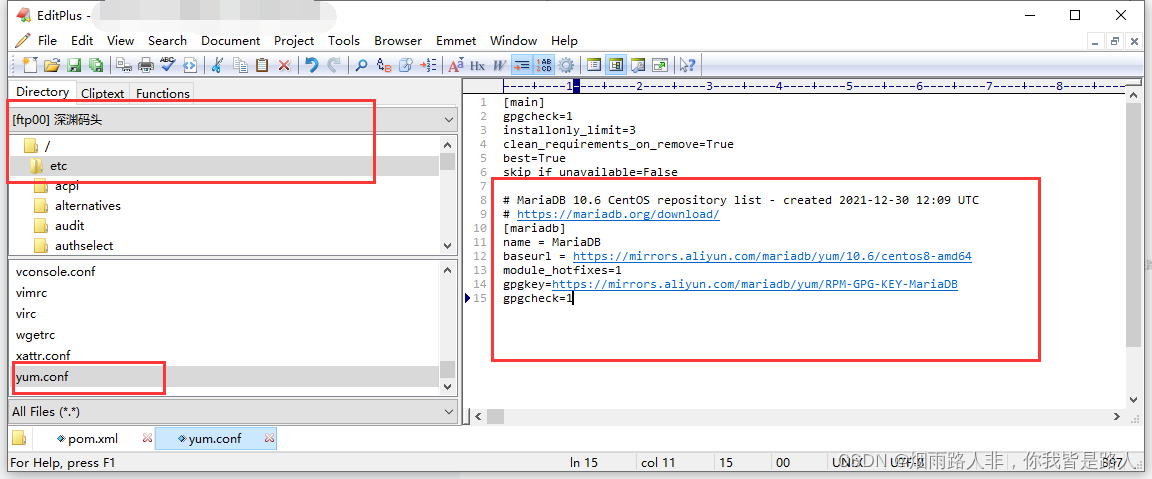Click the Replace icon

pos(384,65)
